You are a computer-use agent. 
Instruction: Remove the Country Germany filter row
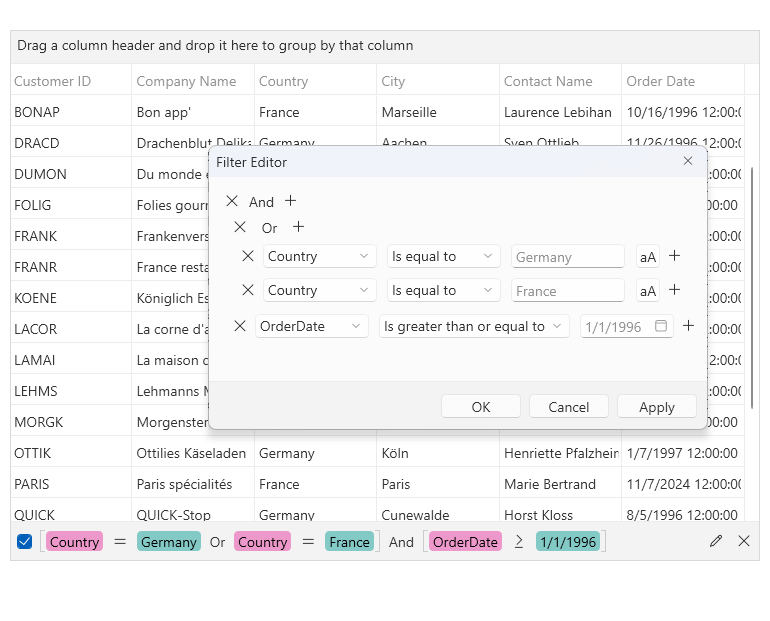(248, 256)
